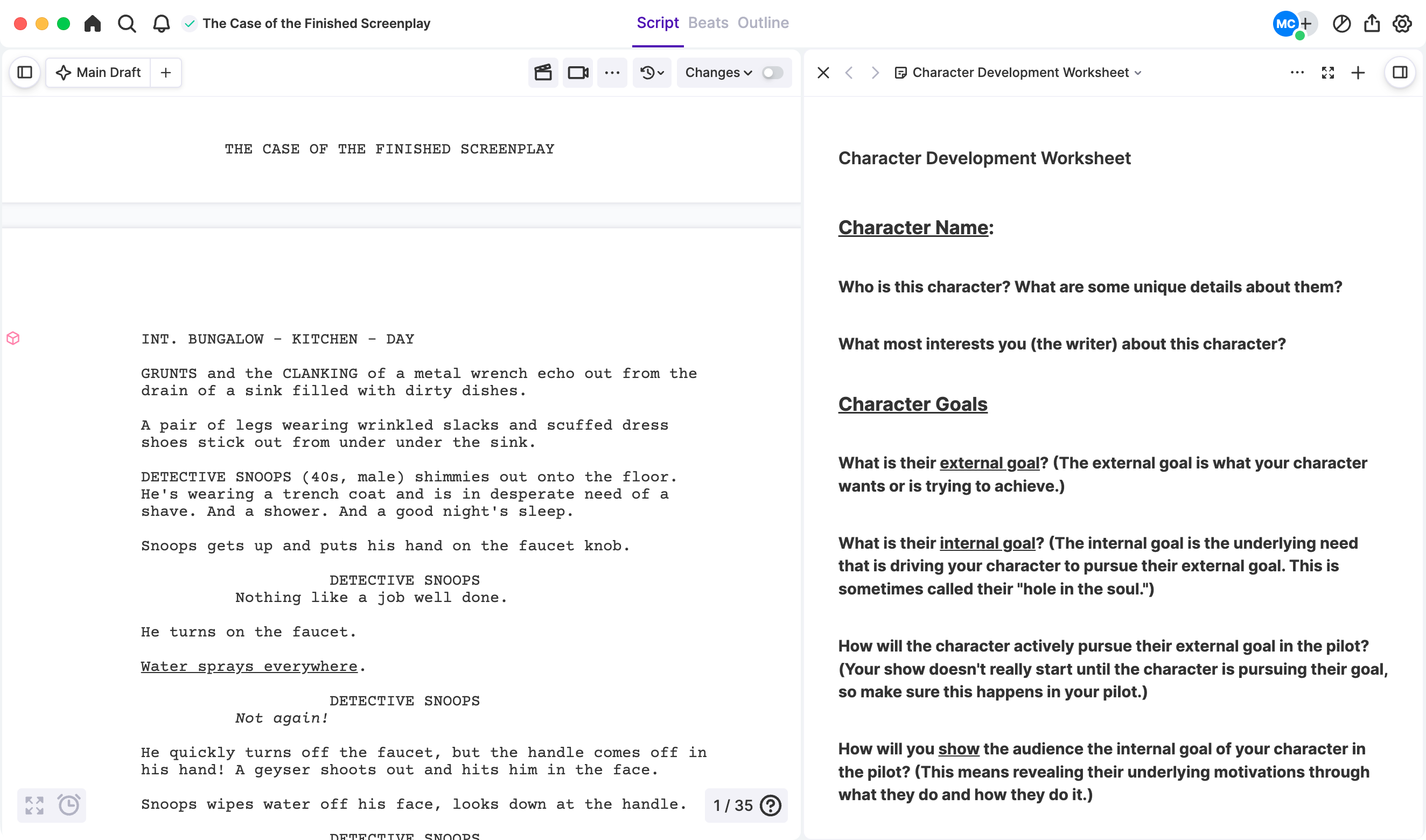The image size is (1426, 840).
Task: Open worksheet panel more options ellipsis
Action: (1297, 73)
